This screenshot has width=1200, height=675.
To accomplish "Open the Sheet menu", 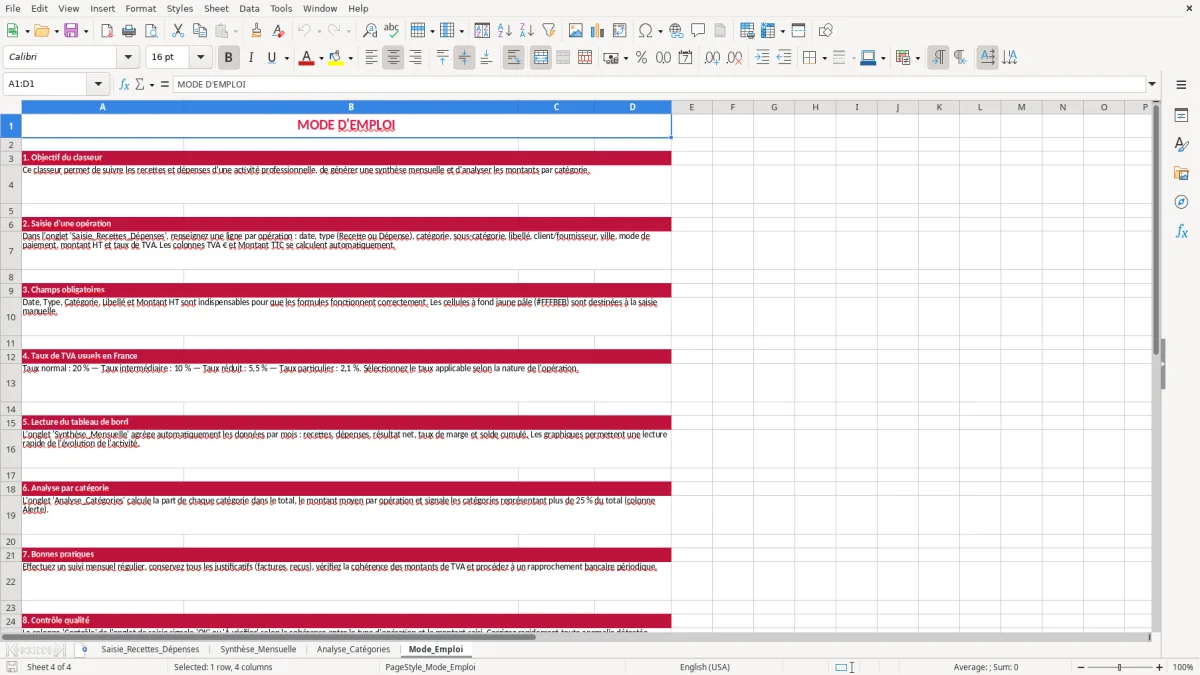I will tap(216, 8).
